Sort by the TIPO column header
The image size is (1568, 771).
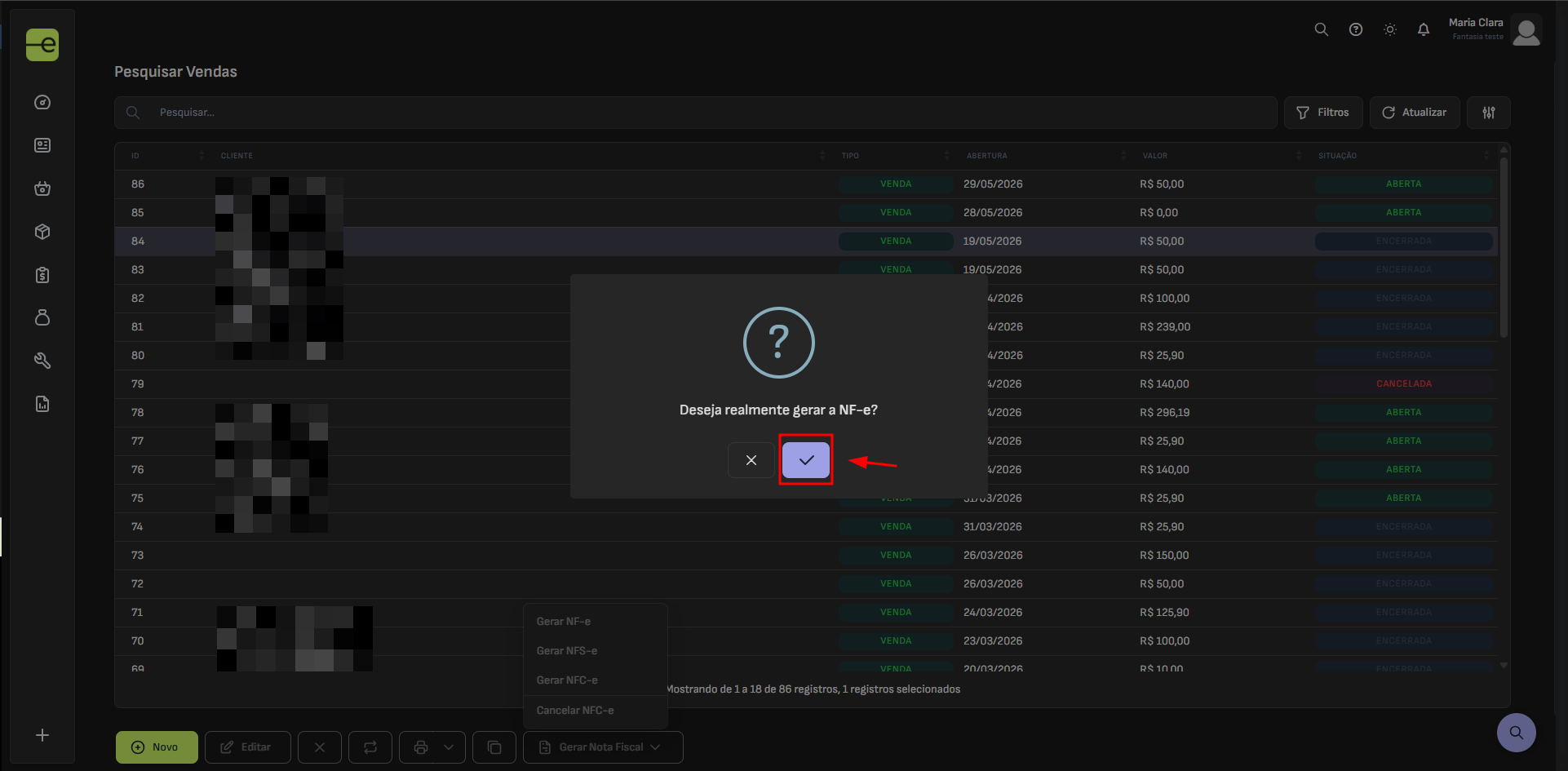[x=896, y=156]
